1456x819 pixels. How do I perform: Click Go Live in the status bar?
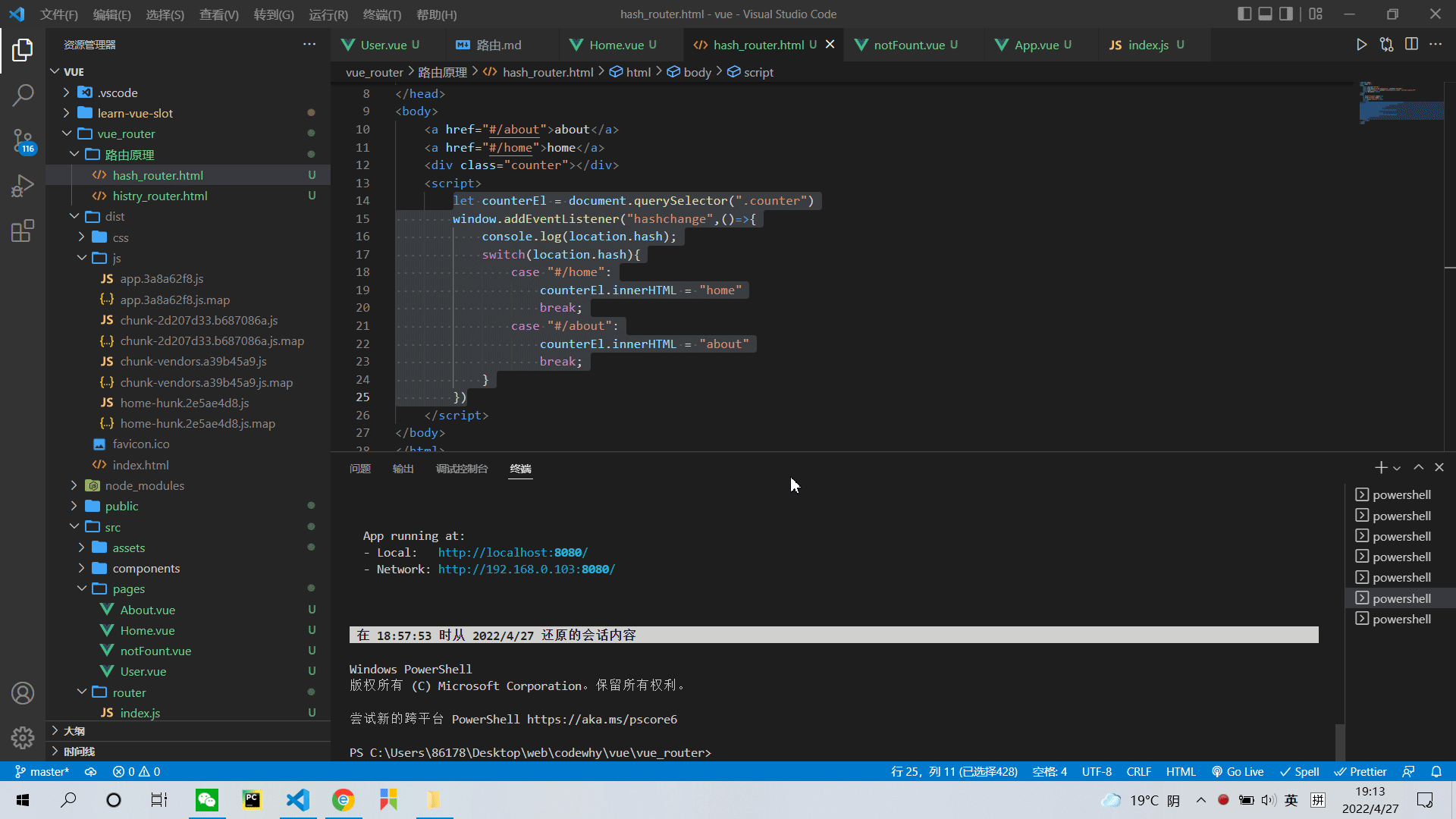click(1238, 771)
